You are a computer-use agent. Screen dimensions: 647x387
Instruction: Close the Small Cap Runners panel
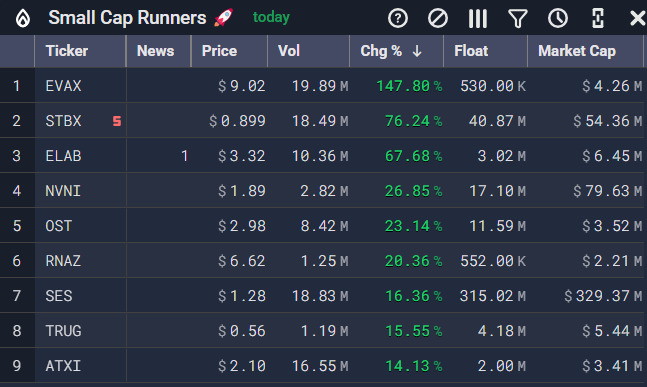pos(638,19)
